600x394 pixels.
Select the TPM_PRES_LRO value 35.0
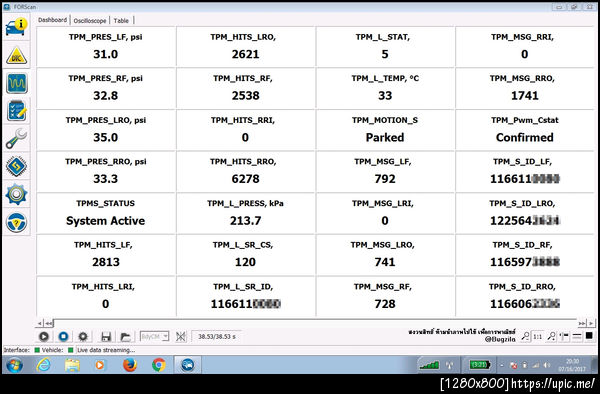[106, 137]
